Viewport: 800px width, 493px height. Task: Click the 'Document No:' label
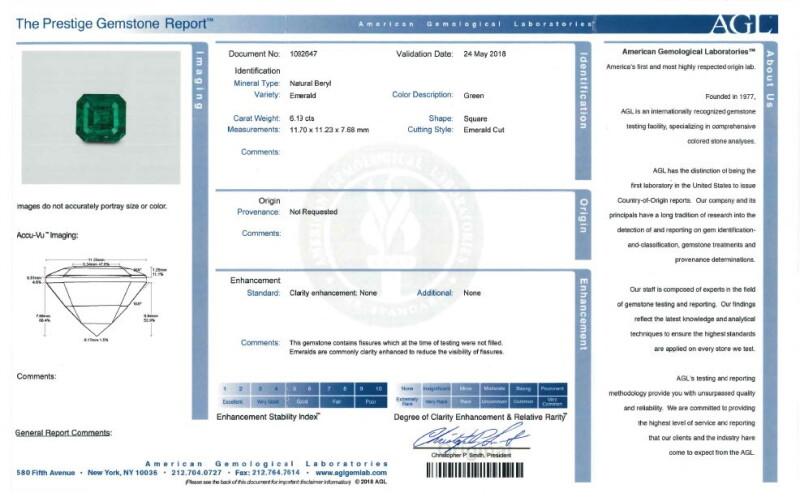(x=254, y=54)
